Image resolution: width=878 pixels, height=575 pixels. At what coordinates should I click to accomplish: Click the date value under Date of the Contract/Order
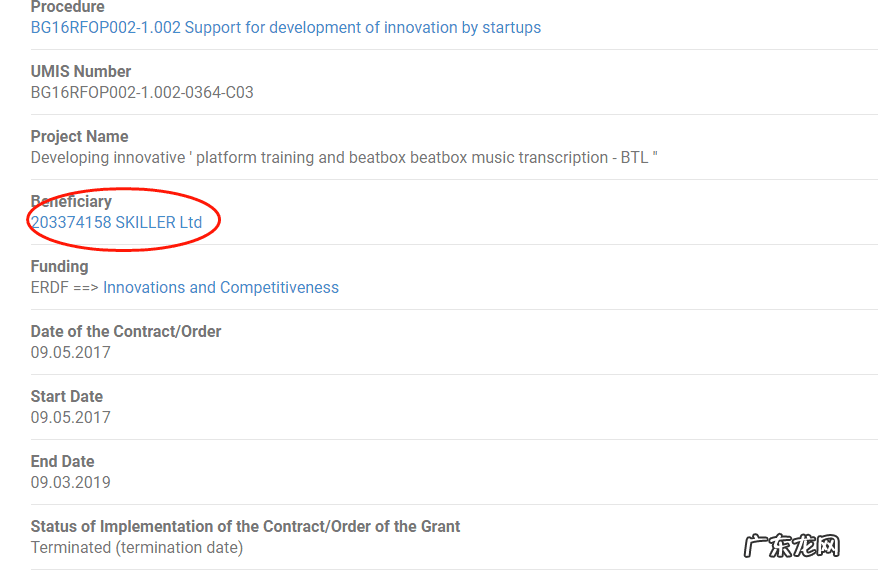tap(71, 353)
